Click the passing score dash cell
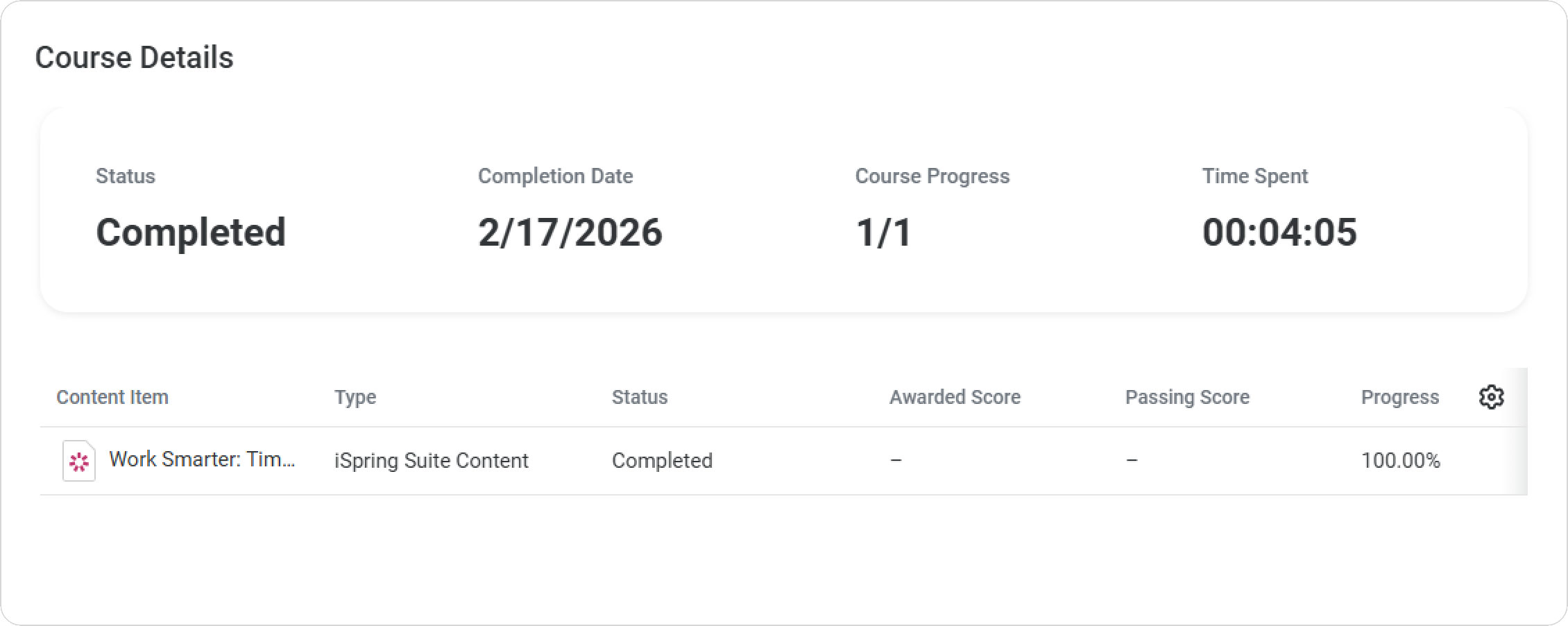The image size is (1568, 626). pyautogui.click(x=1132, y=461)
